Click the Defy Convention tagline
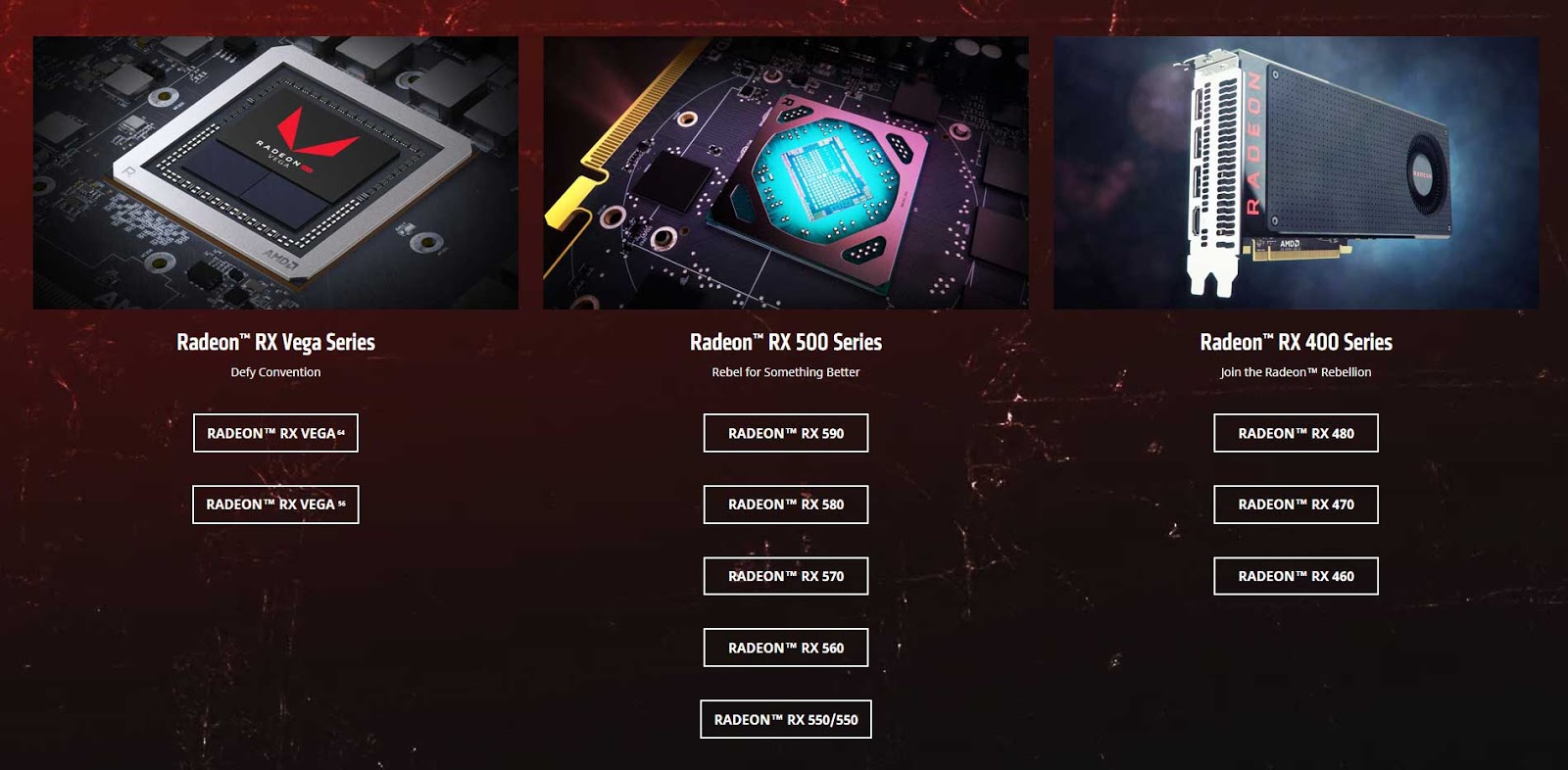The width and height of the screenshot is (1568, 770). [275, 372]
